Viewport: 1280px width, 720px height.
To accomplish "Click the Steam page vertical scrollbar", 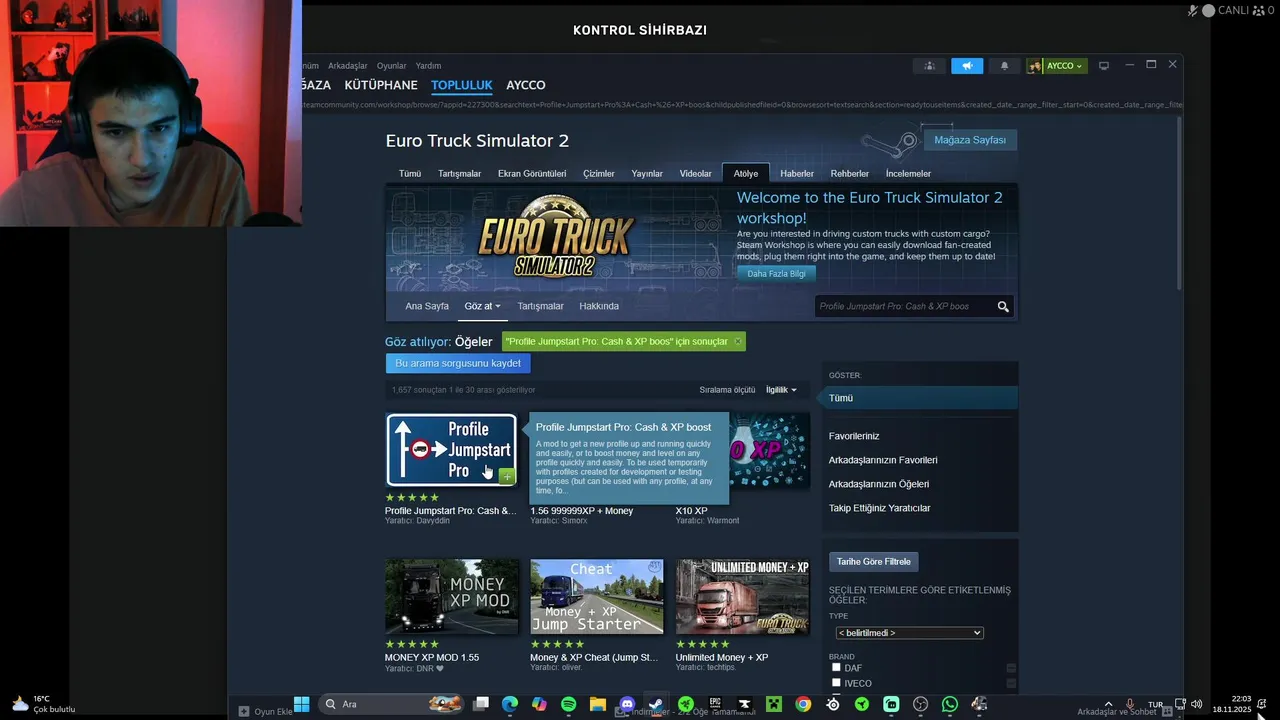I will tap(1180, 204).
